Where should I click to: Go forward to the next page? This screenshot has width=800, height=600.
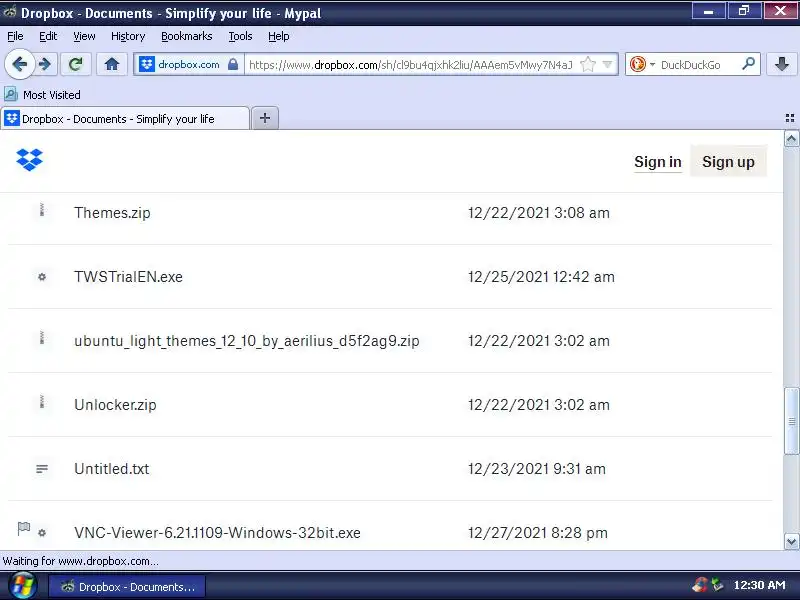(x=46, y=64)
